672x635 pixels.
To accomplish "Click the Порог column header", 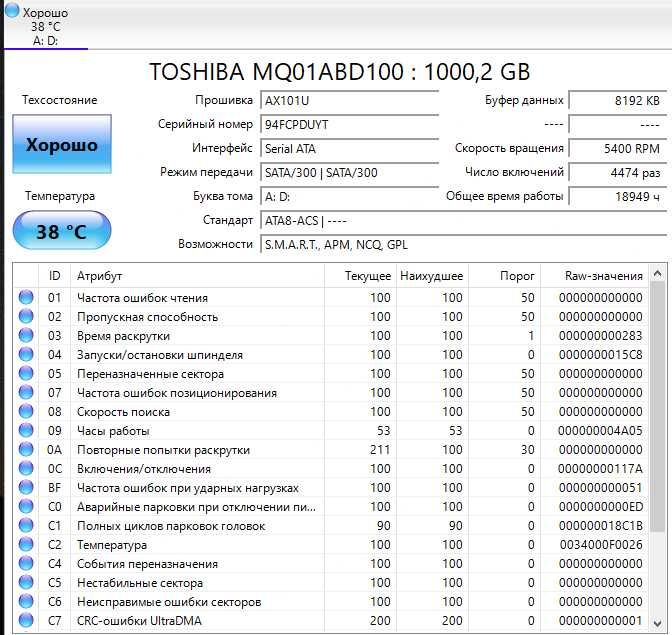I will click(x=504, y=276).
